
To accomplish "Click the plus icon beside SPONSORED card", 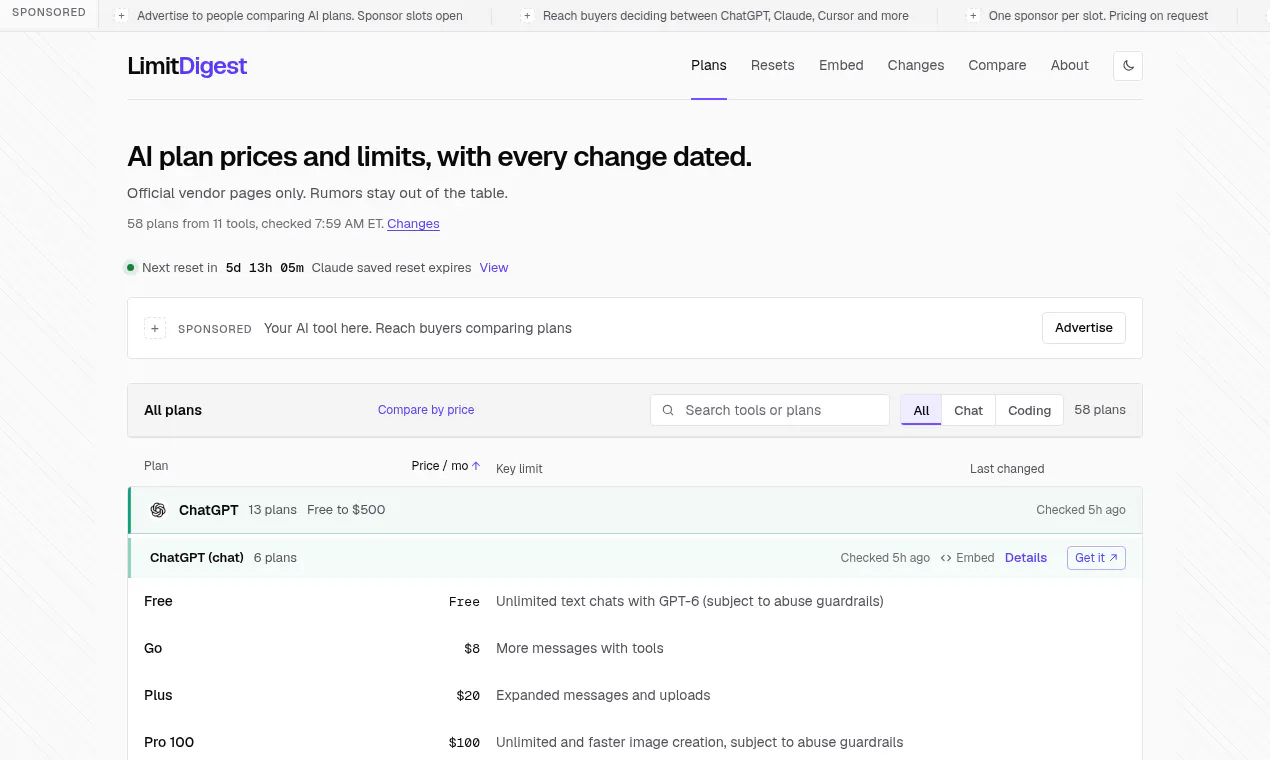I will click(155, 328).
